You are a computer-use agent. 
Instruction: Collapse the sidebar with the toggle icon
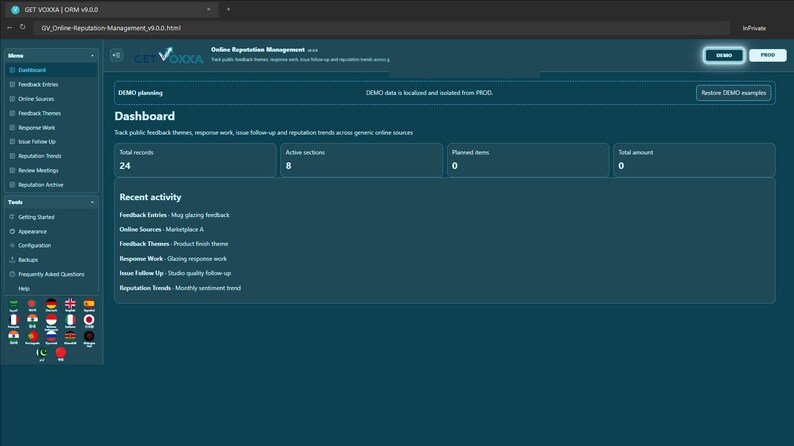coord(116,55)
